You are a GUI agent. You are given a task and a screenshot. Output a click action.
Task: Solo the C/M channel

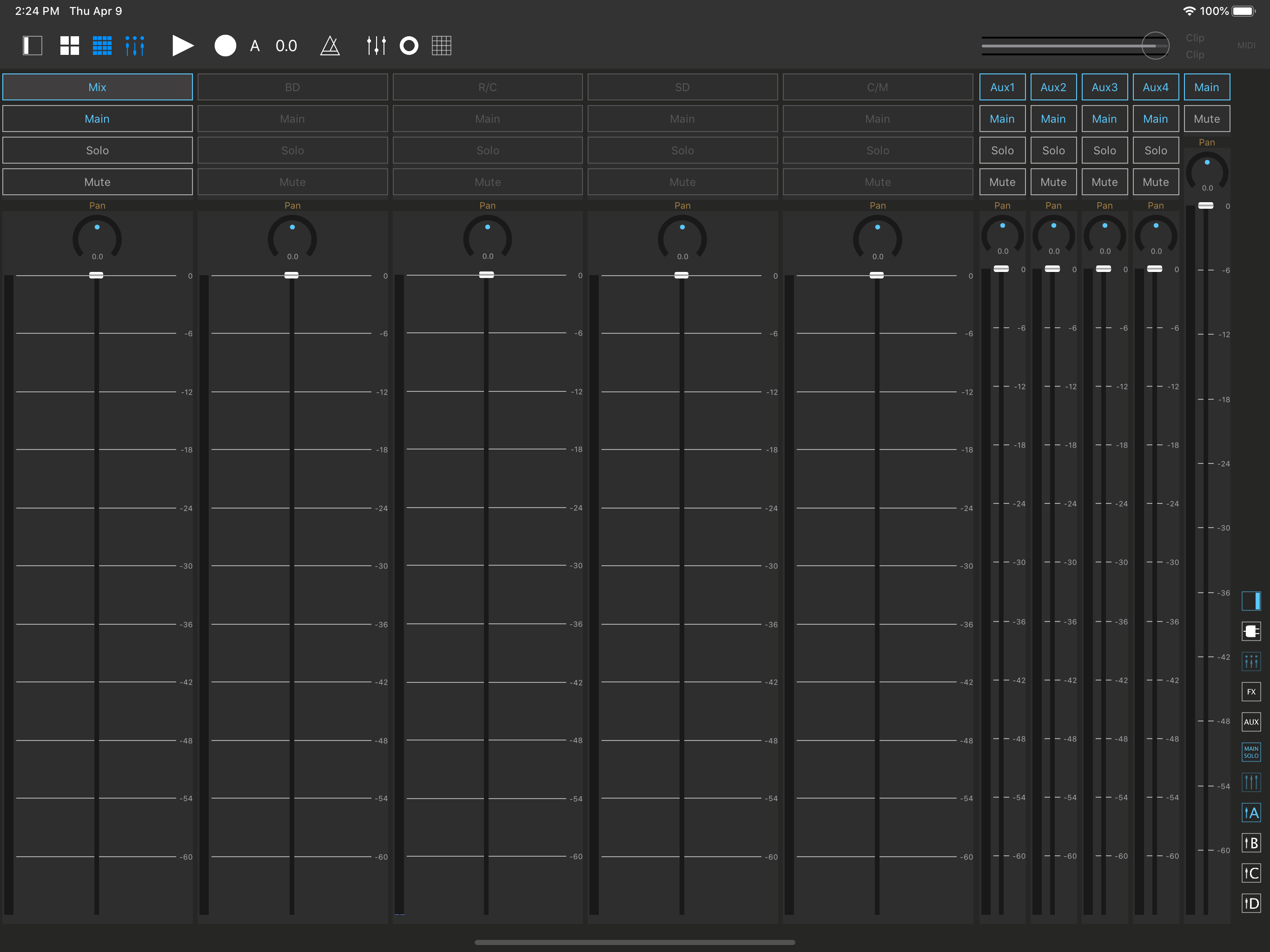tap(878, 151)
